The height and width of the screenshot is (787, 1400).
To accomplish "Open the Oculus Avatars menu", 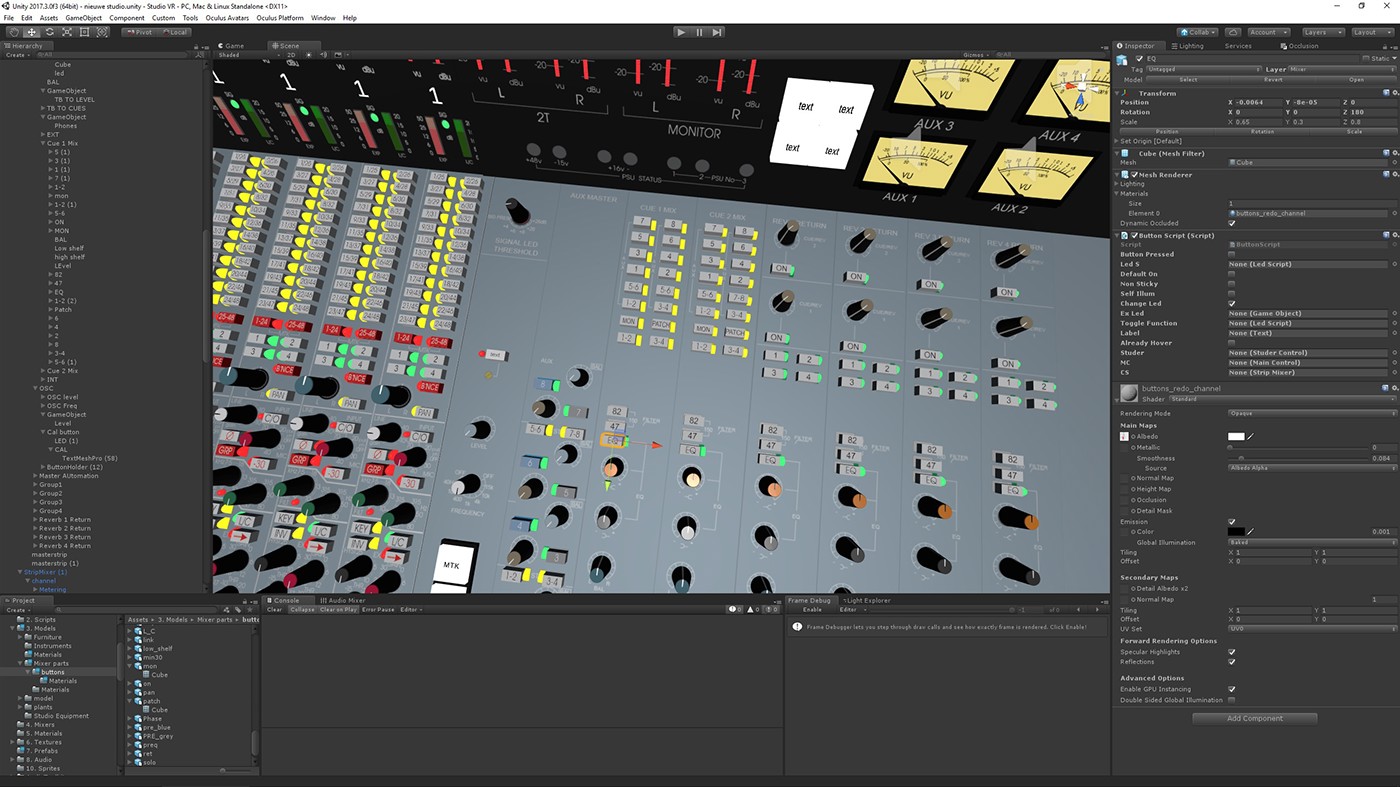I will [x=227, y=18].
